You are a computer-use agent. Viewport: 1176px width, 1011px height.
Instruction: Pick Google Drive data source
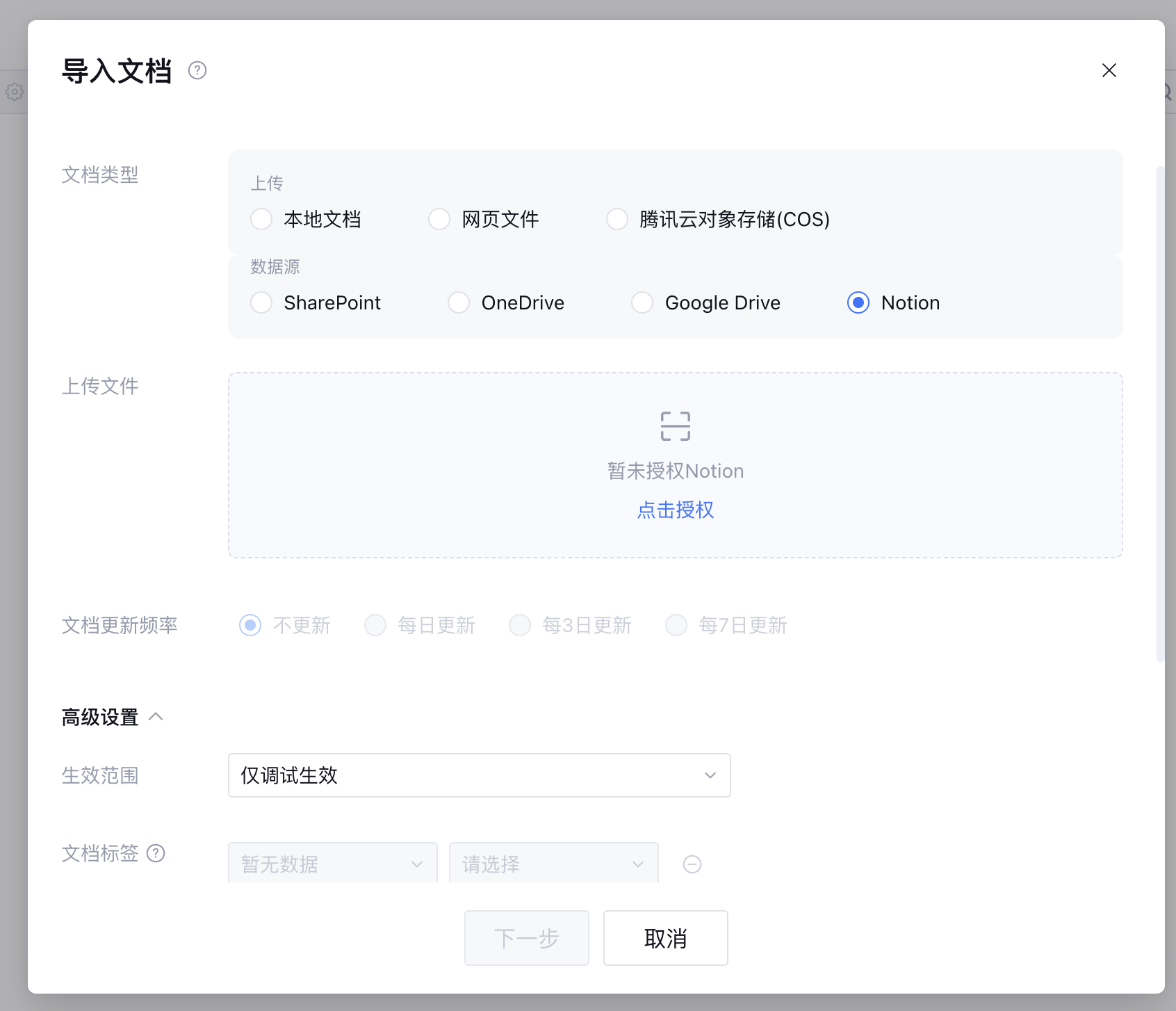click(642, 303)
